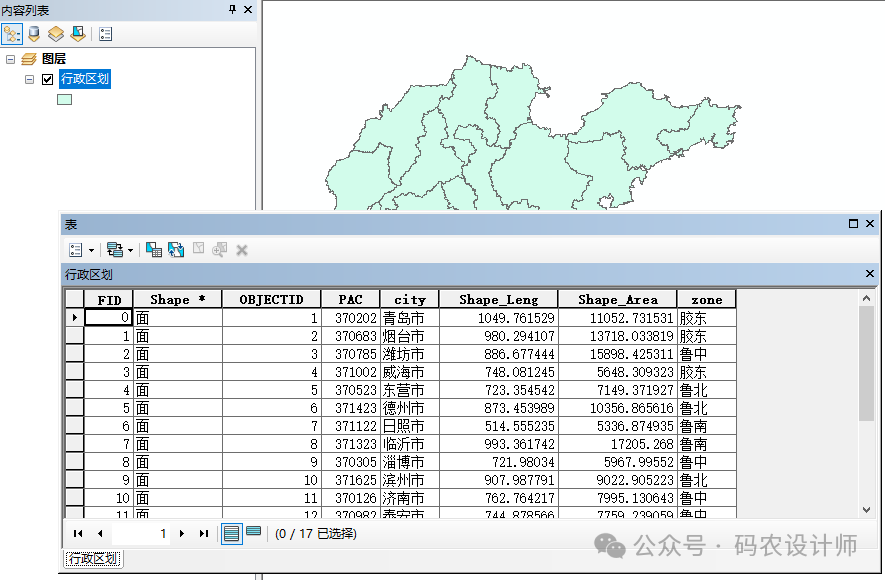Click List By Selection icon
Screen dimensions: 885x580
click(77, 34)
